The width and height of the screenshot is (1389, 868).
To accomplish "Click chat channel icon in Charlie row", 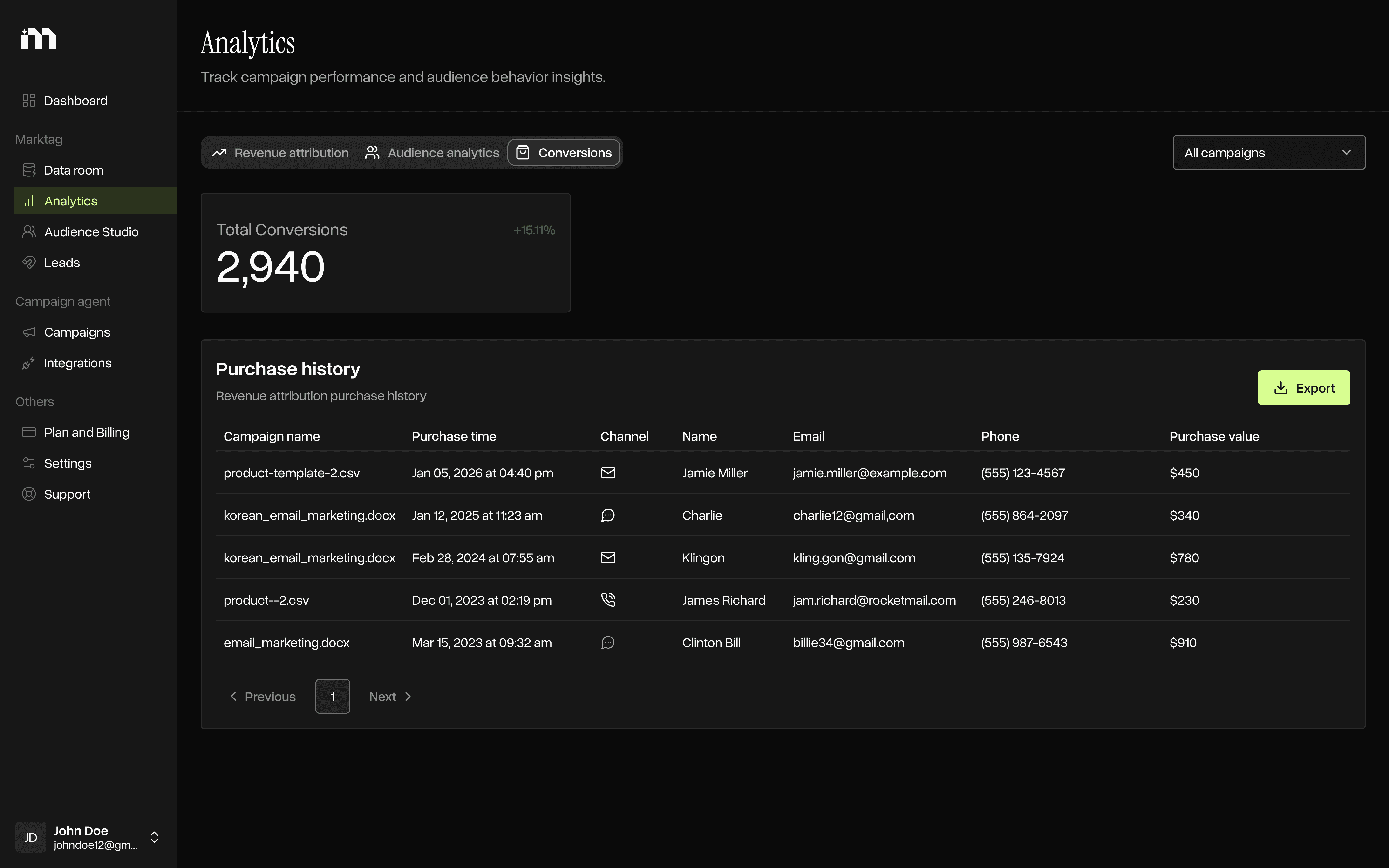I will click(x=608, y=515).
